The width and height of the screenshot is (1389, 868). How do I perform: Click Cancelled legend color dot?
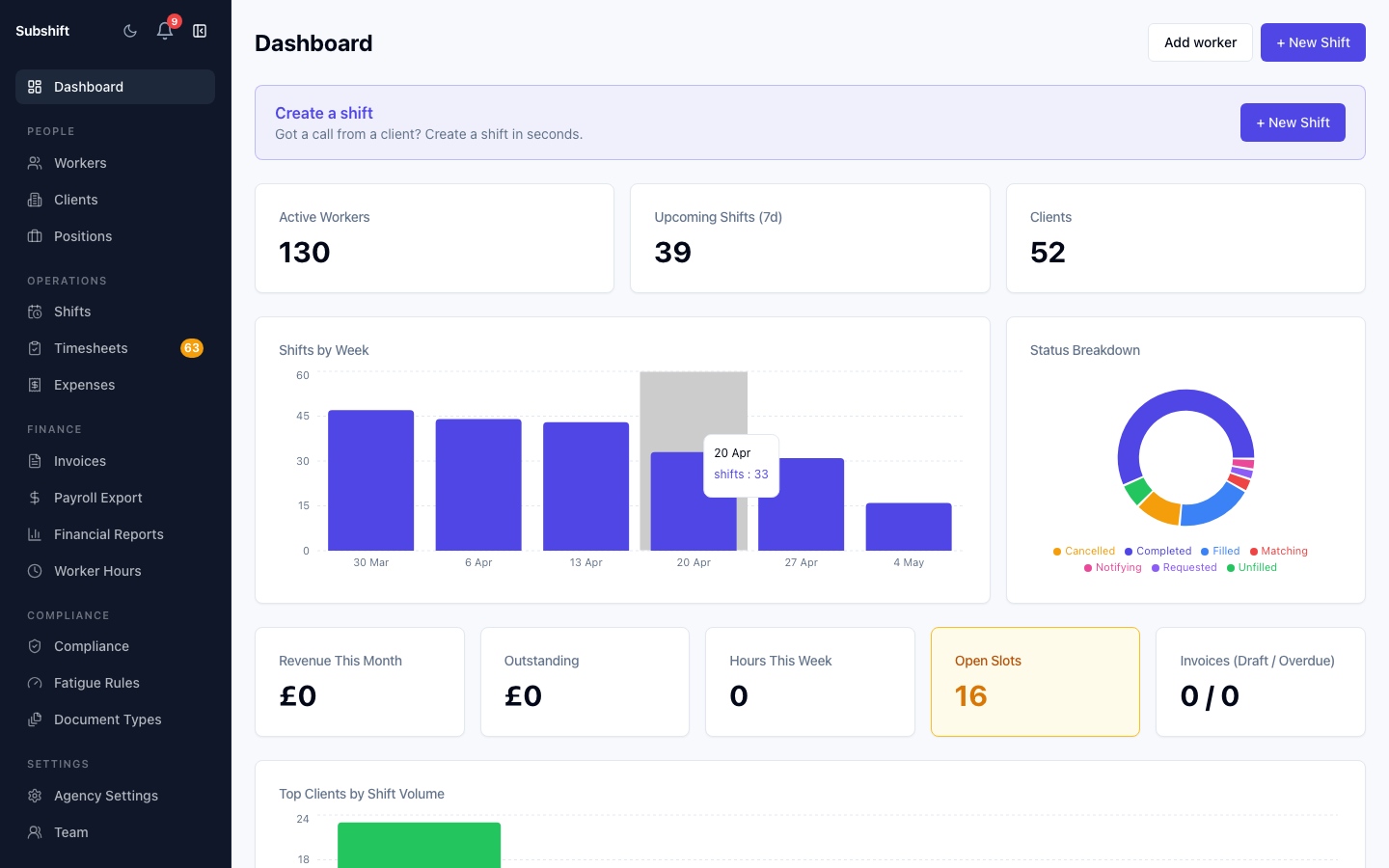point(1057,552)
